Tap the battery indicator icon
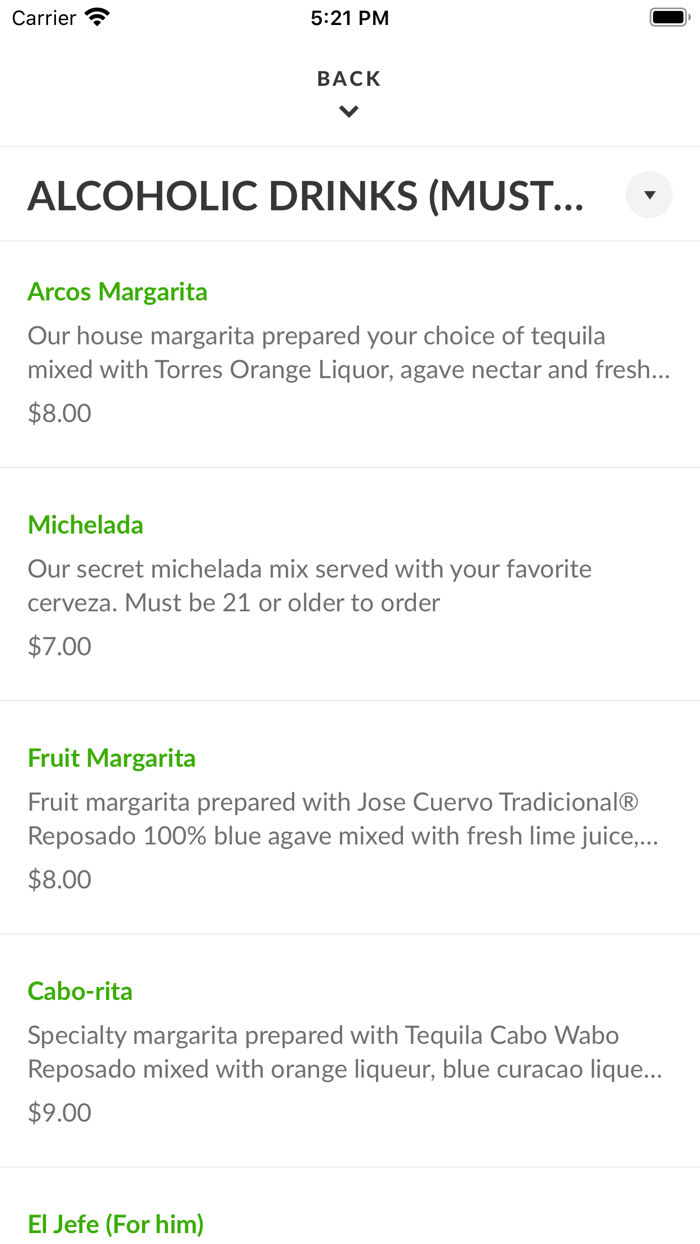700x1244 pixels. [666, 16]
